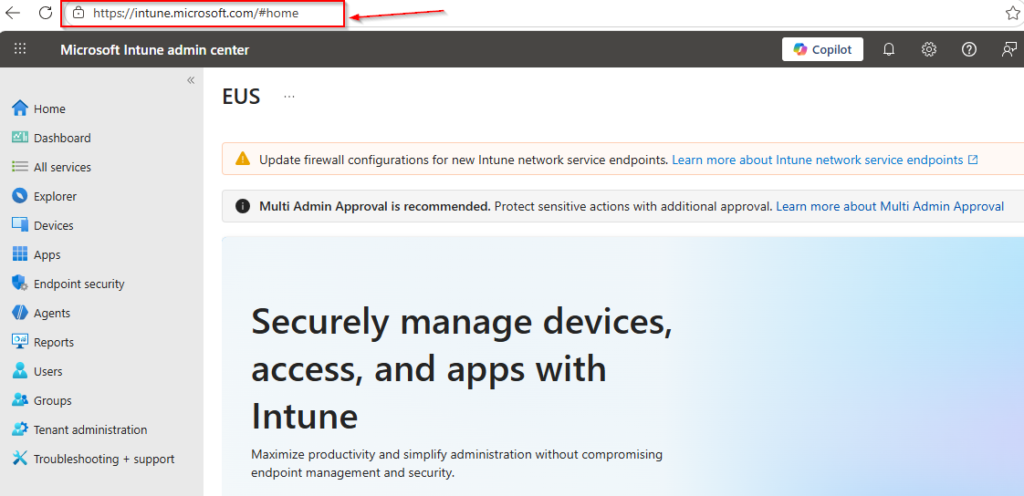The width and height of the screenshot is (1024, 496).
Task: Open the EUS ellipsis more menu
Action: [289, 97]
